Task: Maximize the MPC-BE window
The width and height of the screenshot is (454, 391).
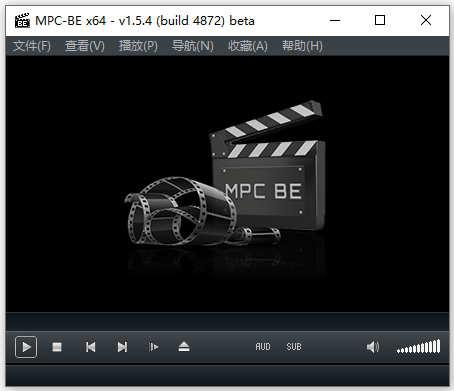Action: click(x=380, y=21)
